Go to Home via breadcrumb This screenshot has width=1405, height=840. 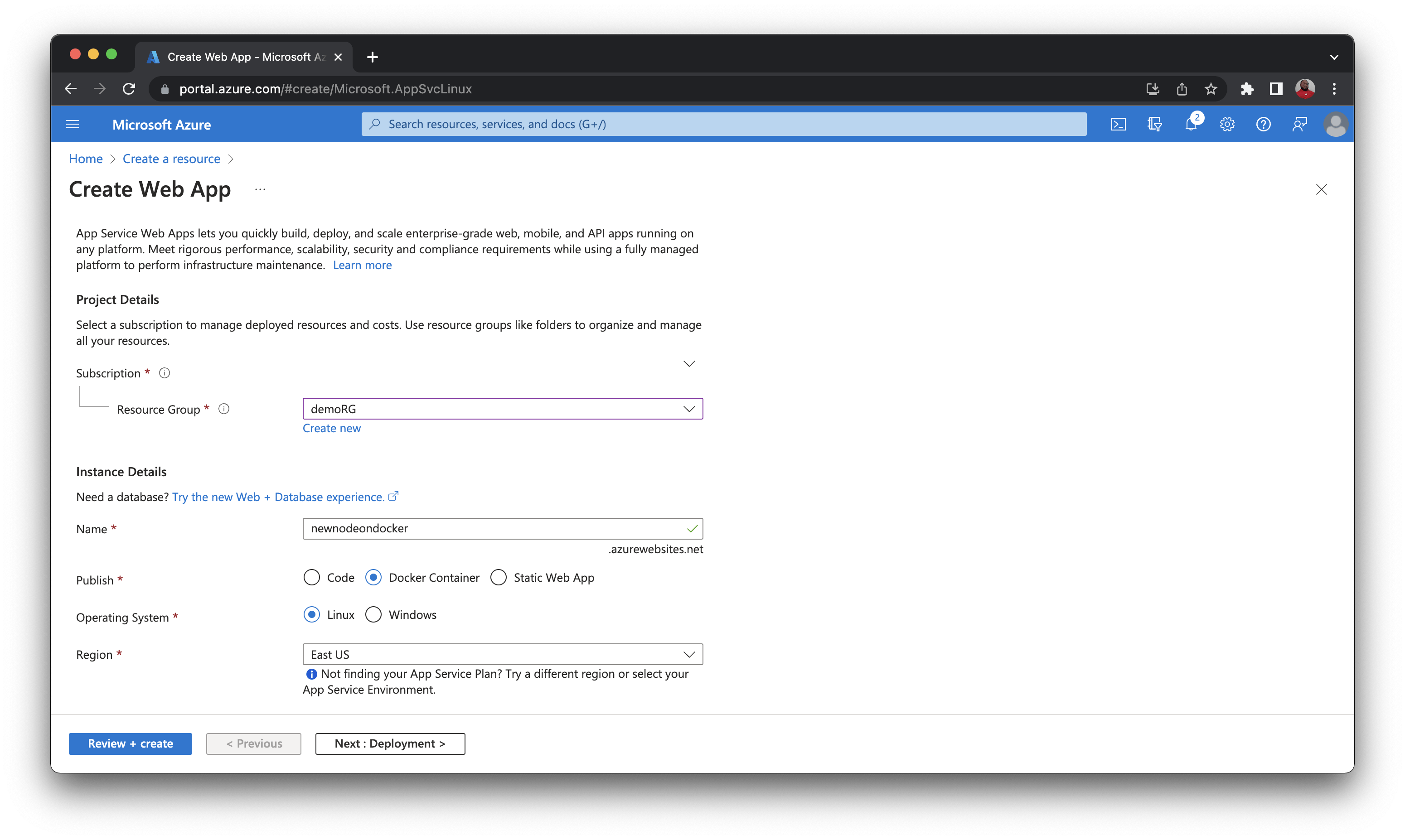[x=86, y=159]
